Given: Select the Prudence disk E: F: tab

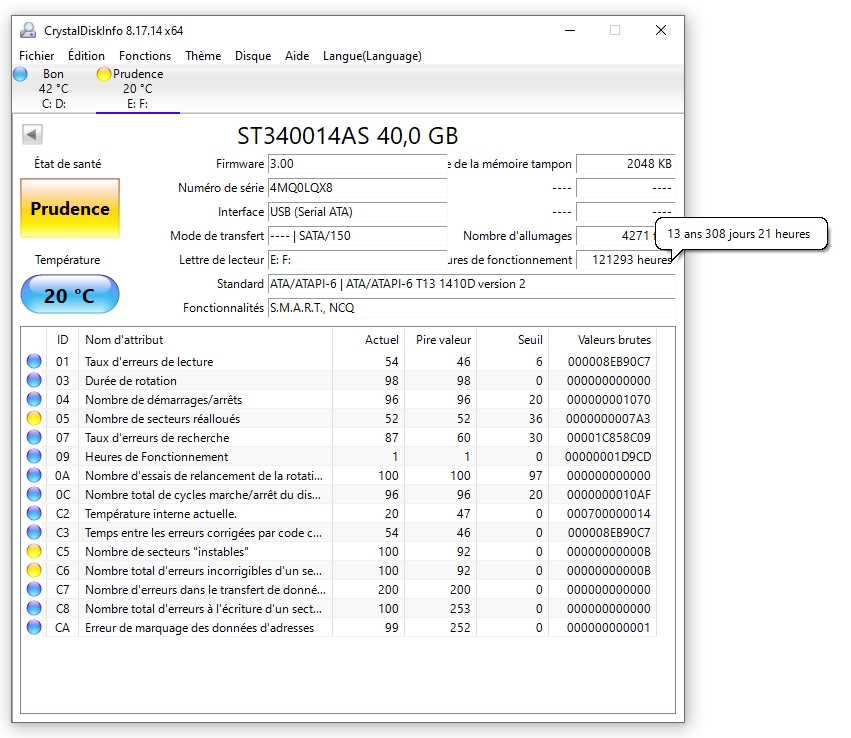Looking at the screenshot, I should [137, 88].
